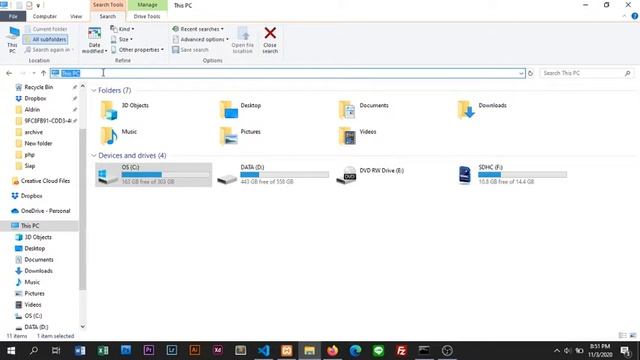Viewport: 640px width, 360px height.
Task: Select the DVD RW Drive (E:) icon
Action: tap(347, 175)
